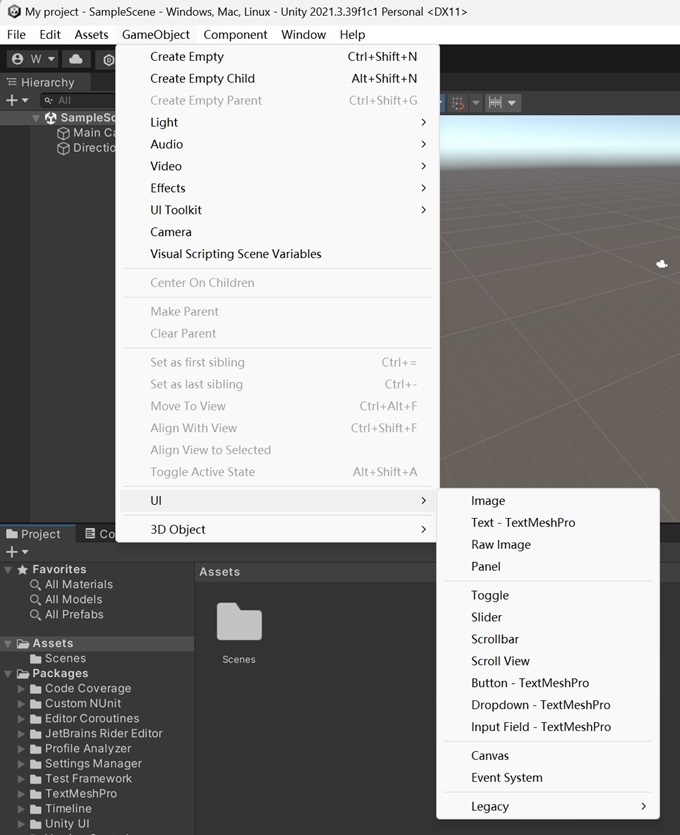Click the Unity scene icon next to SampleScene
Screen dimensions: 680x835
click(51, 118)
